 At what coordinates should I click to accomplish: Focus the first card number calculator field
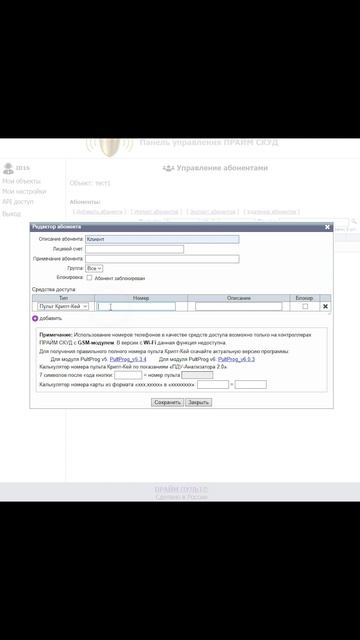point(213,384)
